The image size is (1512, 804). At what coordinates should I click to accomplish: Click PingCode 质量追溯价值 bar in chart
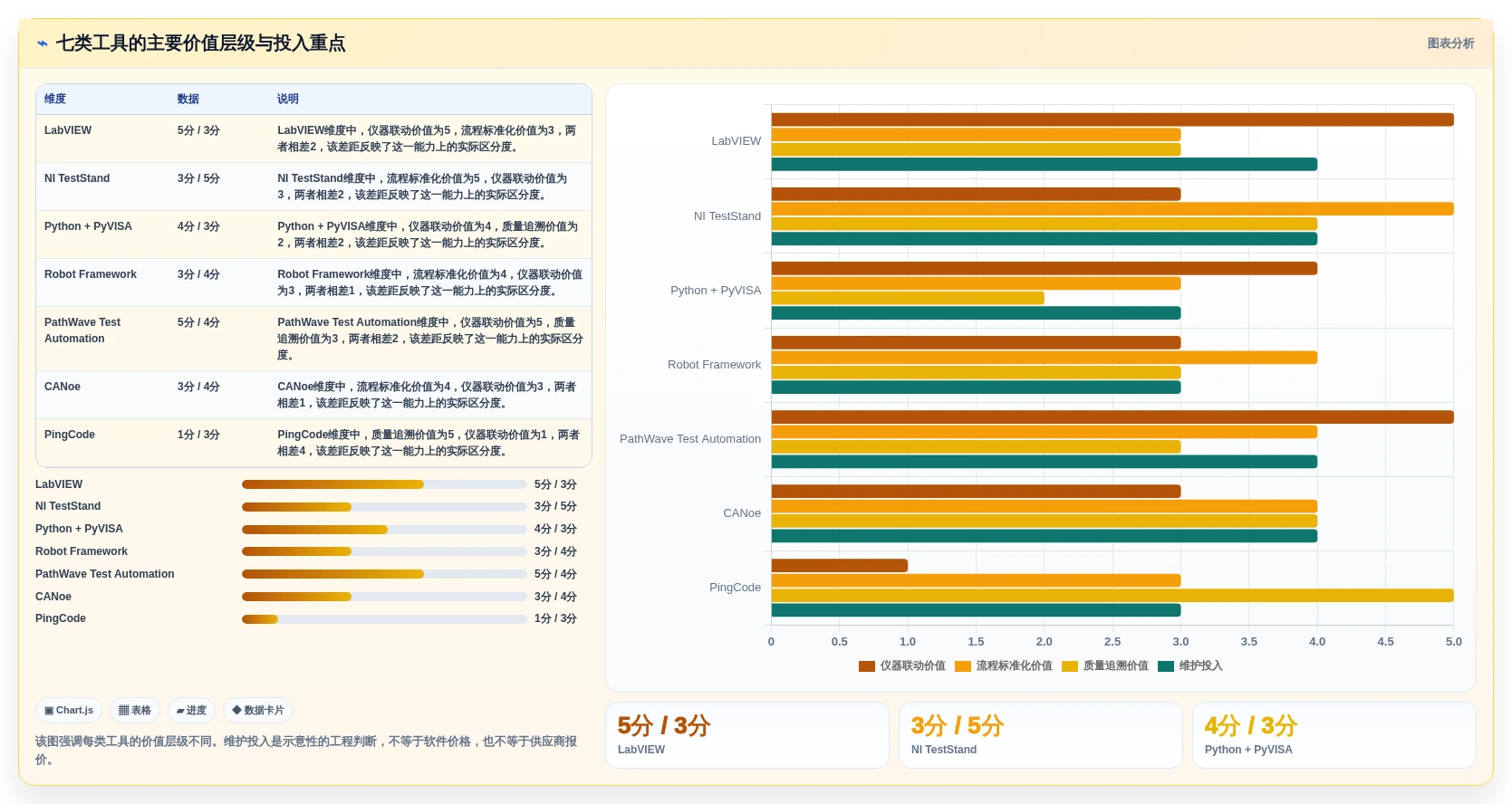coord(1112,596)
